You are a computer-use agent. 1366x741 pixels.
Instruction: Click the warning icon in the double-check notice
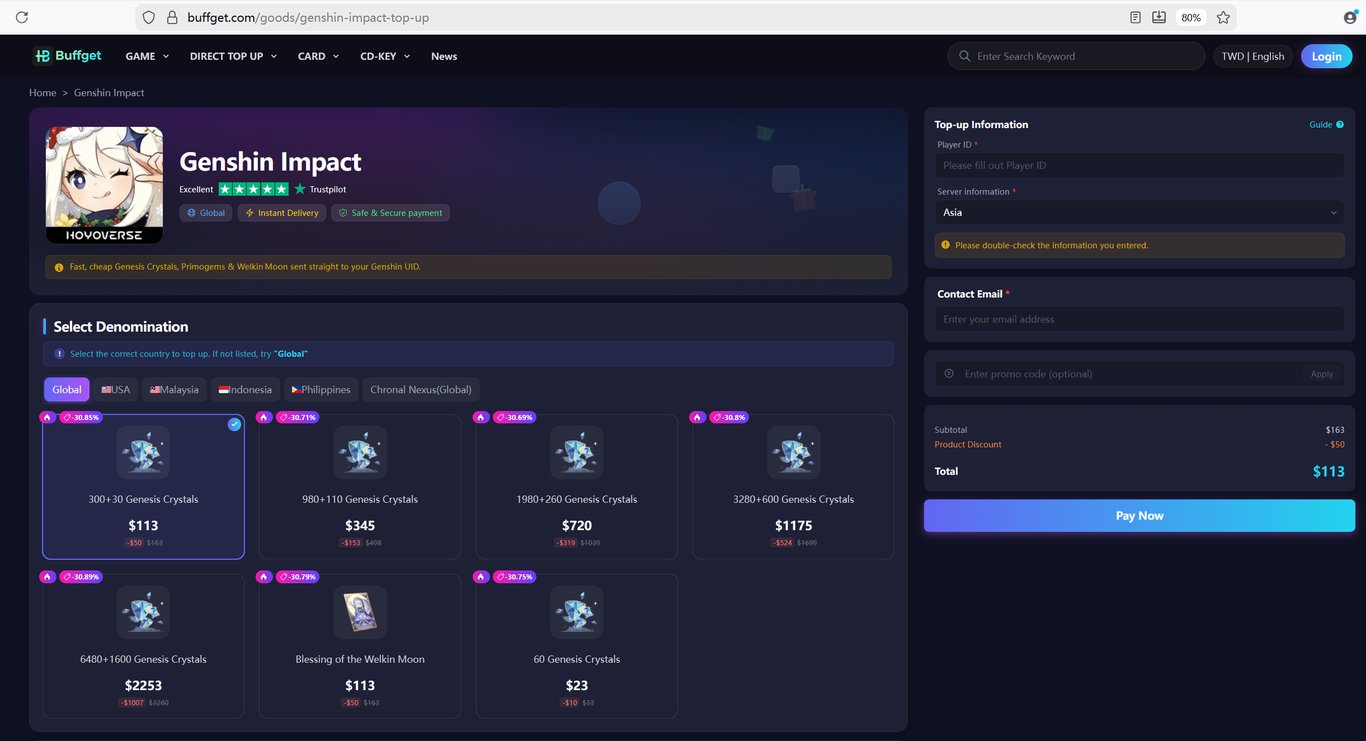click(946, 245)
